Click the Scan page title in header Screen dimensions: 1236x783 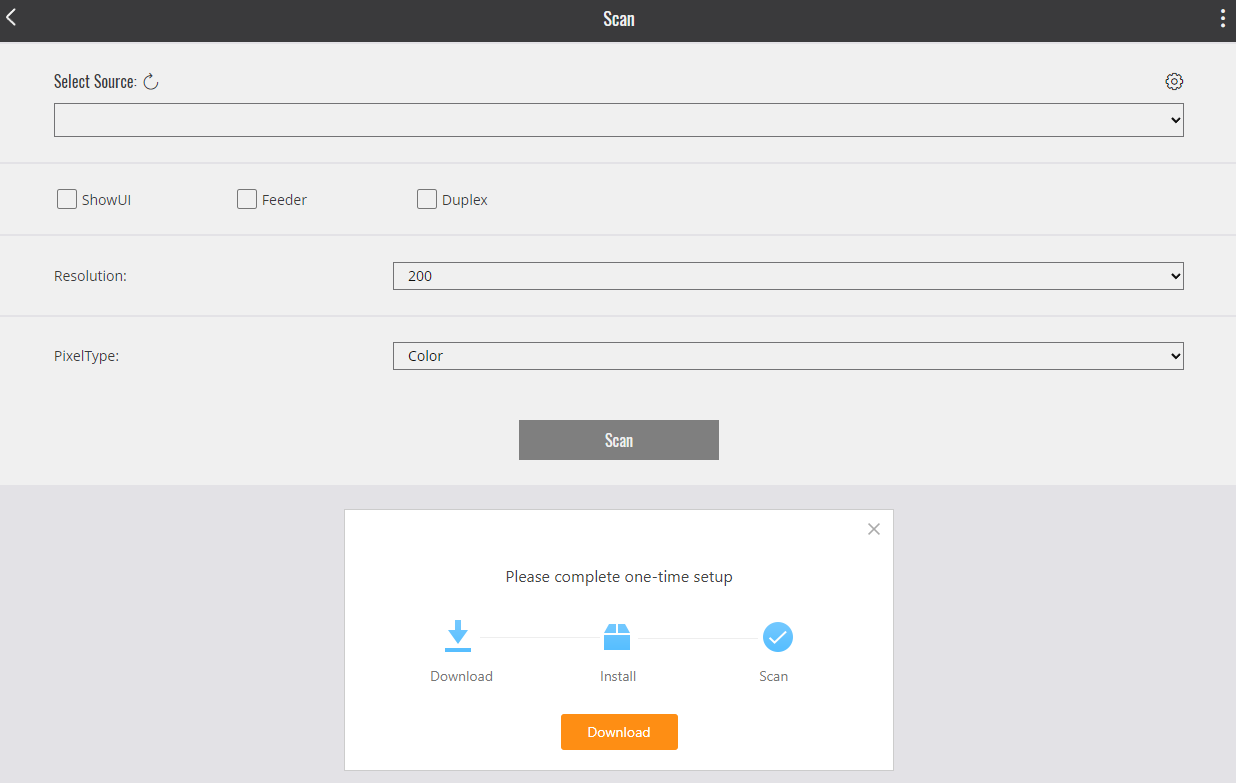pyautogui.click(x=618, y=19)
